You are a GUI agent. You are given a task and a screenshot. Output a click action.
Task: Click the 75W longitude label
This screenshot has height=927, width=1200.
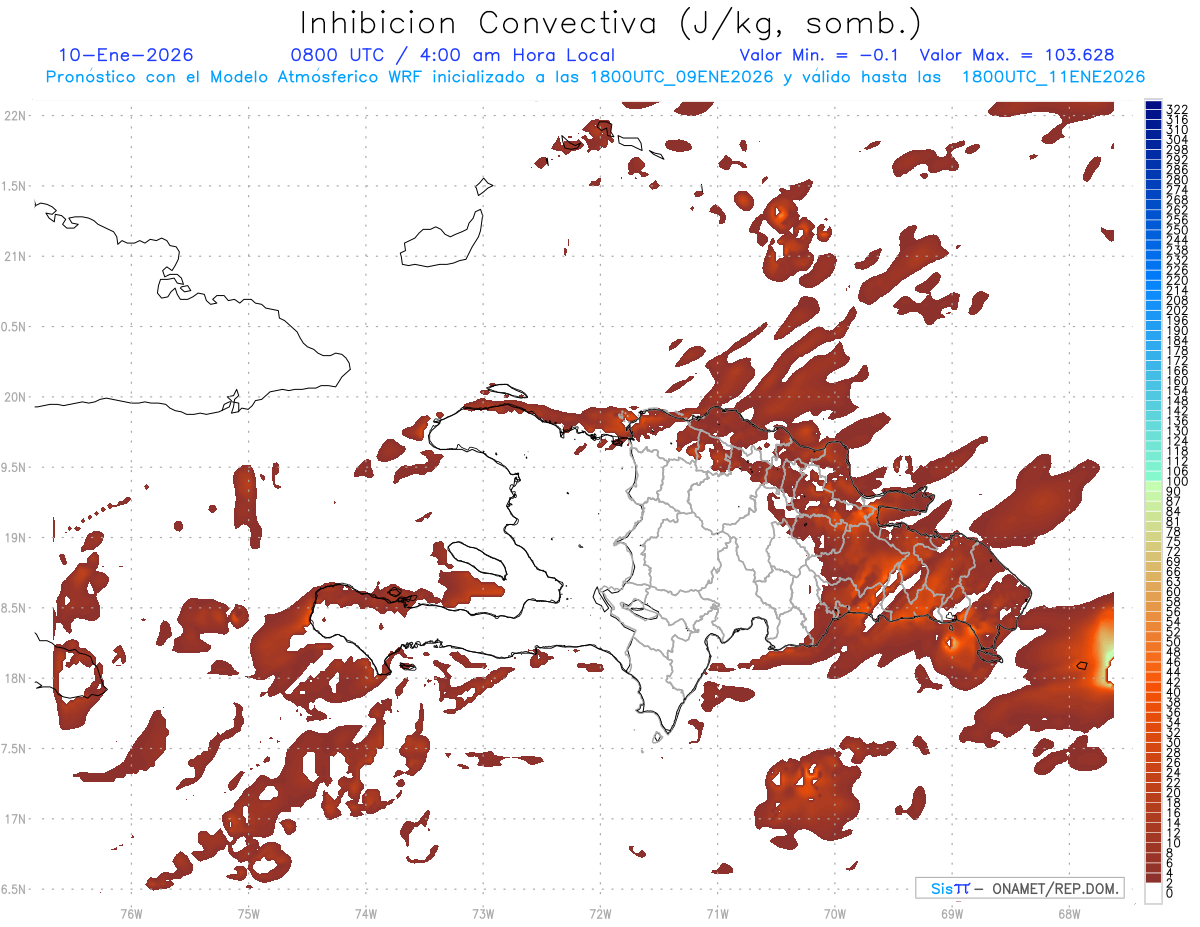click(x=248, y=912)
